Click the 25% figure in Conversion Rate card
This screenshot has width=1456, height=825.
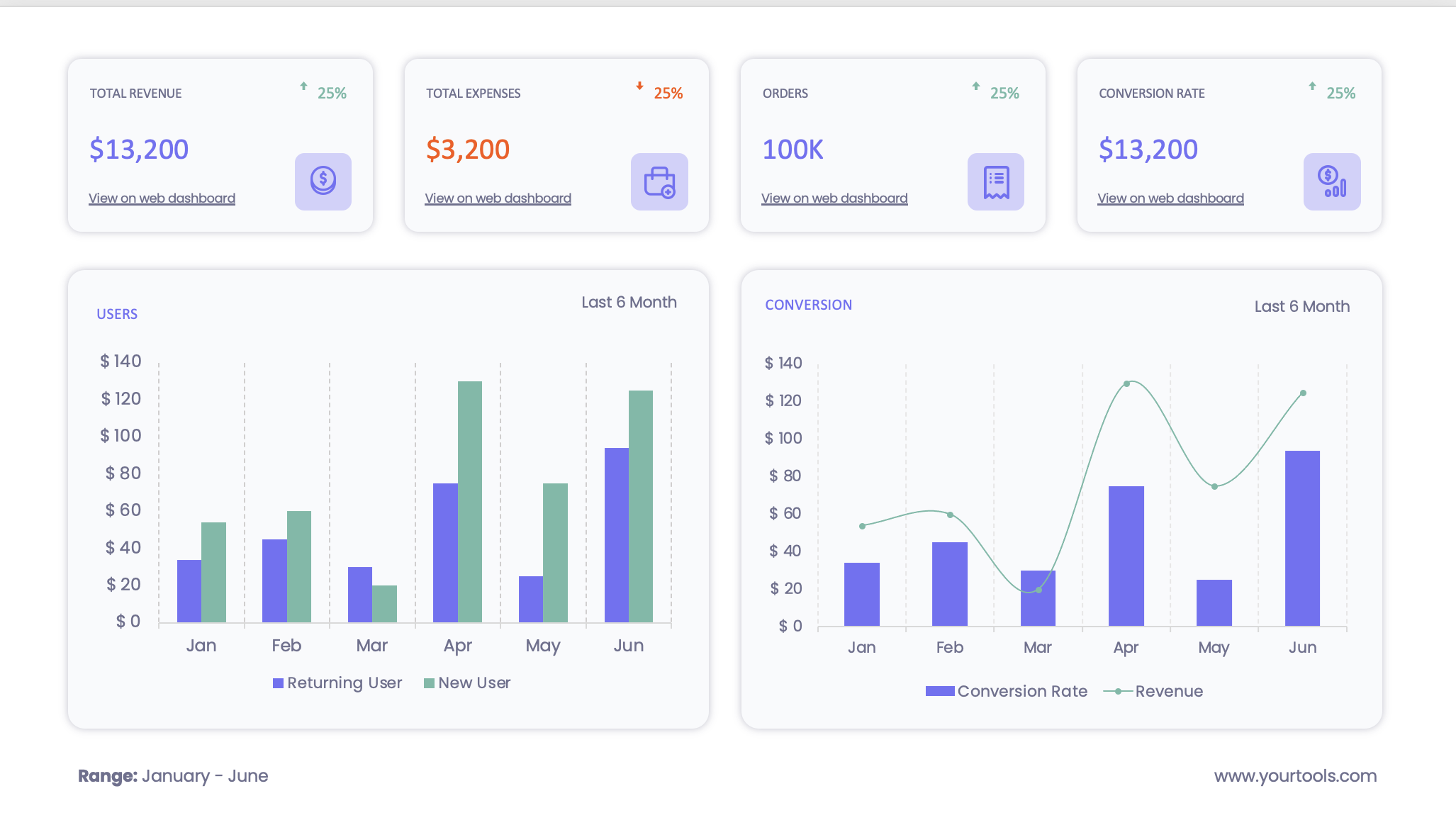coord(1341,94)
